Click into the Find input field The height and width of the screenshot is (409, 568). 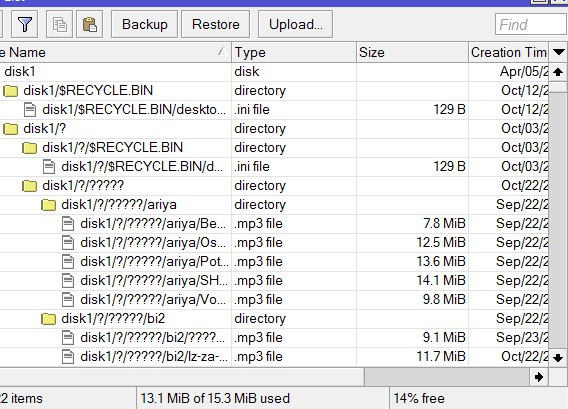[531, 25]
